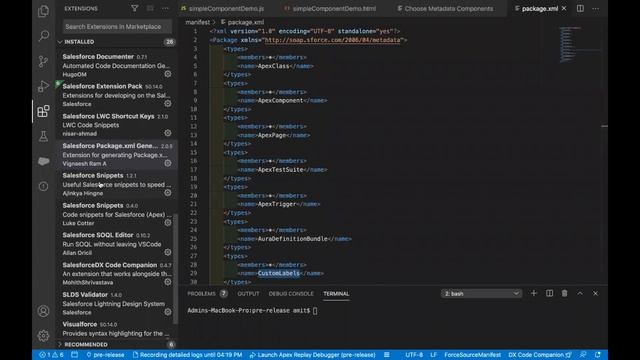This screenshot has height=360, width=640.
Task: Select the TERMINAL panel tab
Action: pyautogui.click(x=336, y=293)
